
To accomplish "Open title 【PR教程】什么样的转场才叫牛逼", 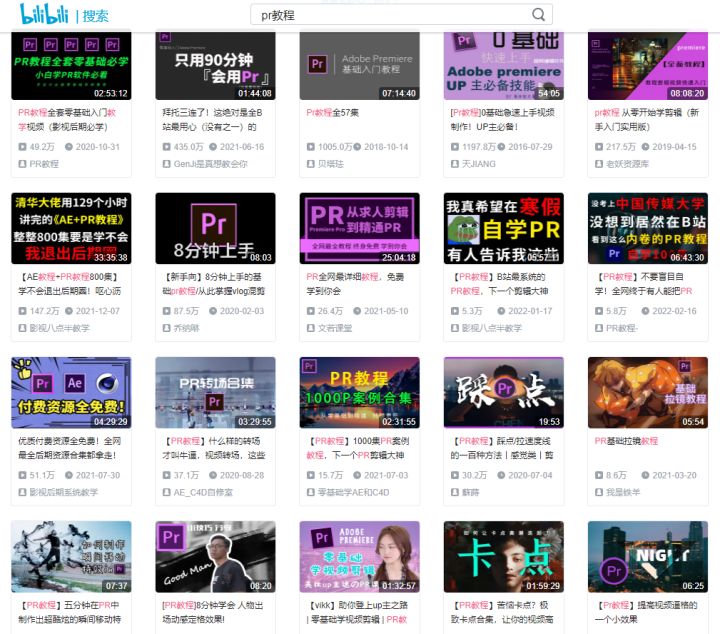I will pos(214,448).
